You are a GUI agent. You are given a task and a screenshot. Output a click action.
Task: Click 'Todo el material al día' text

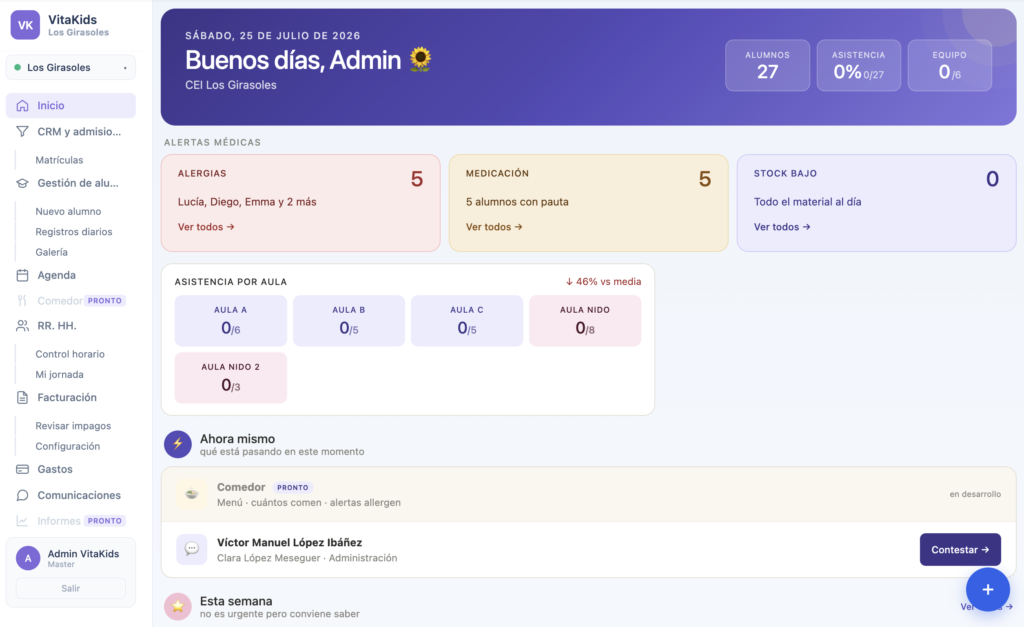[x=807, y=202]
